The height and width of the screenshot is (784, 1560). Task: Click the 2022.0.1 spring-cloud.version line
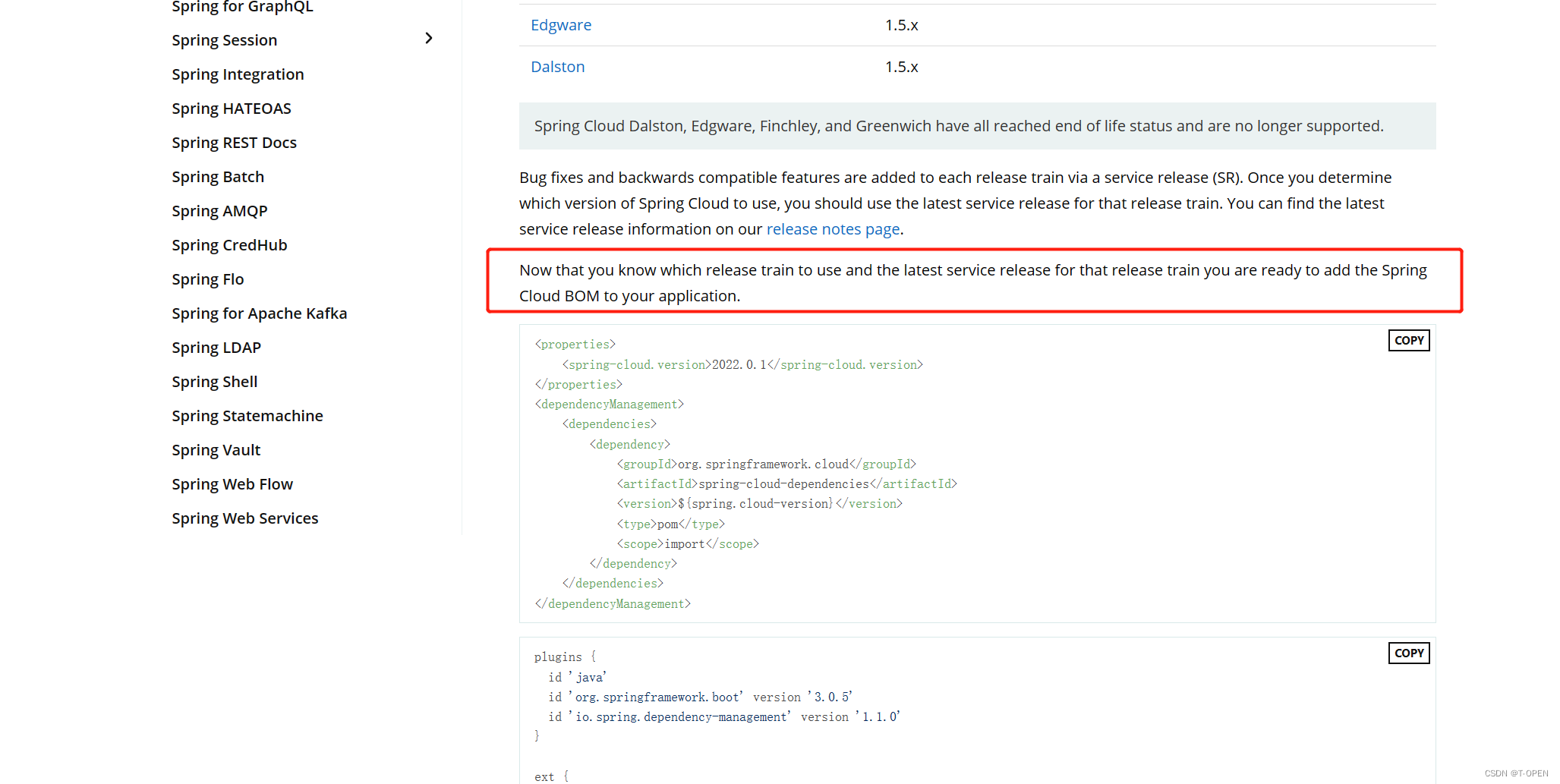tap(742, 364)
